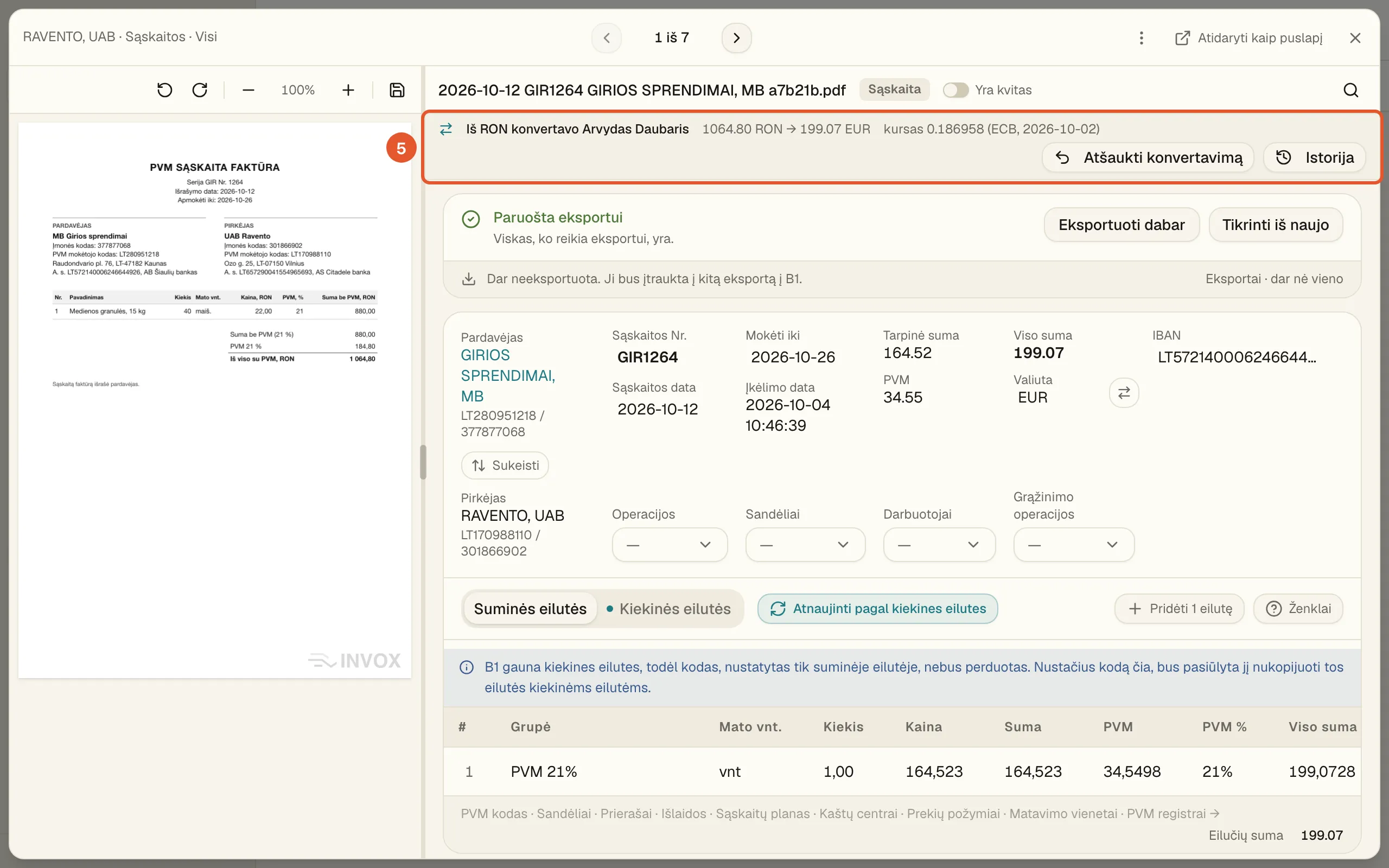The image size is (1389, 868).
Task: Open the Operacijos dropdown
Action: [x=670, y=545]
